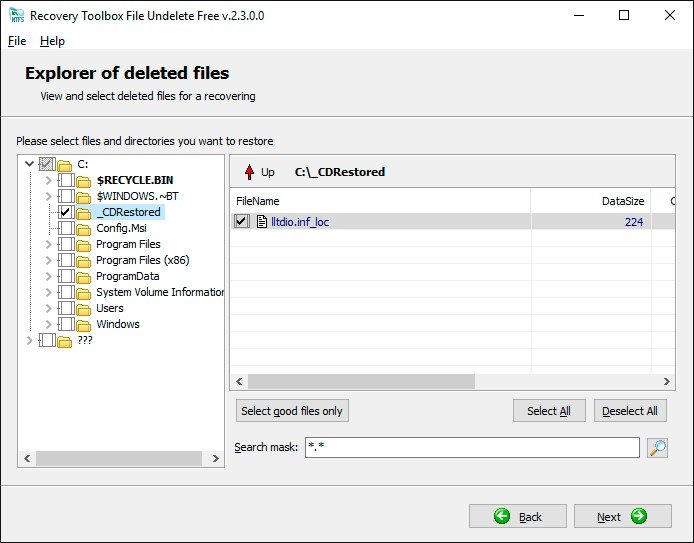Click the Select All button

click(x=549, y=411)
